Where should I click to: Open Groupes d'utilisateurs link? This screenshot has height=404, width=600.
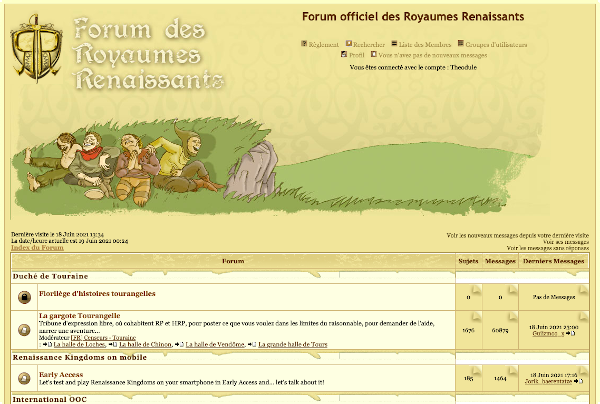(x=496, y=45)
